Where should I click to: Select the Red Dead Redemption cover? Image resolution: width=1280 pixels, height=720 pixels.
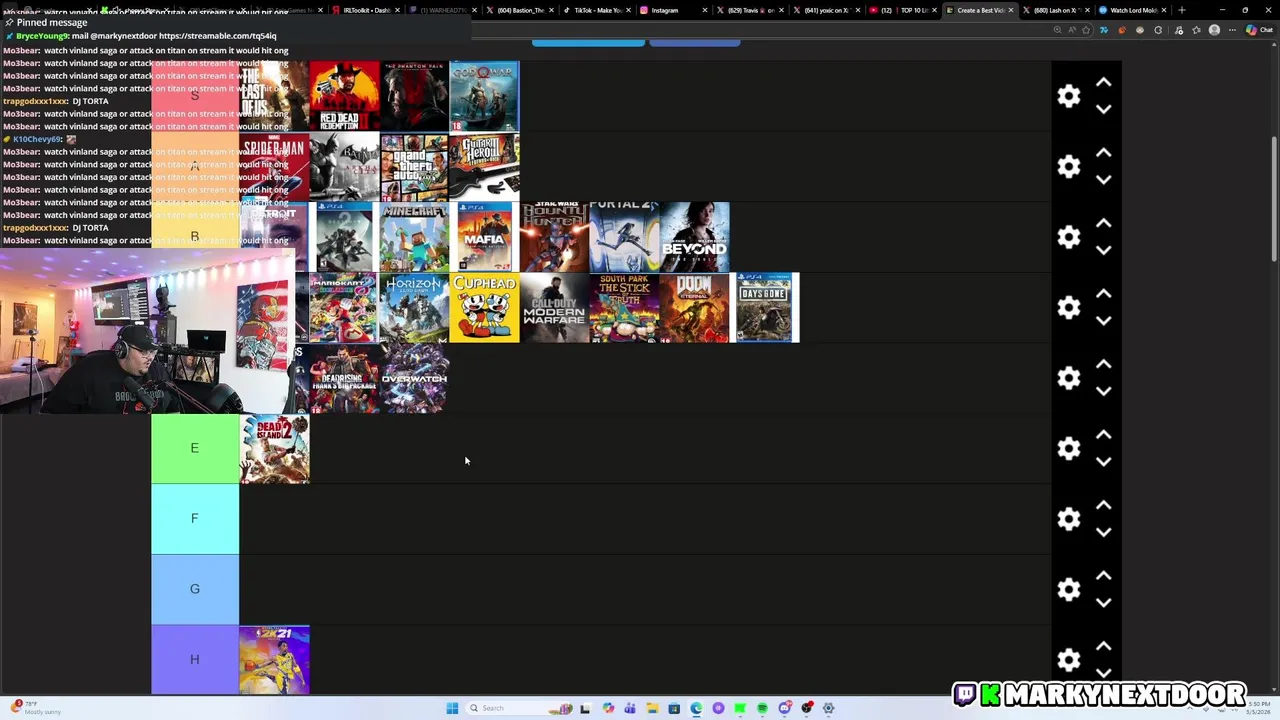pos(345,96)
